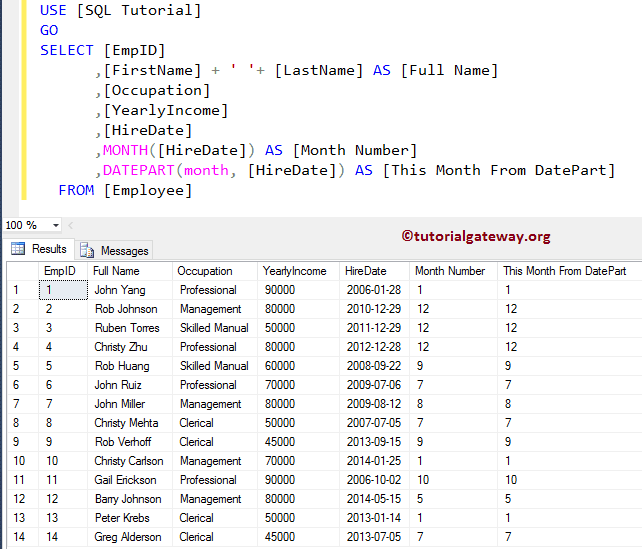Click the John Yang name cell

(119, 290)
